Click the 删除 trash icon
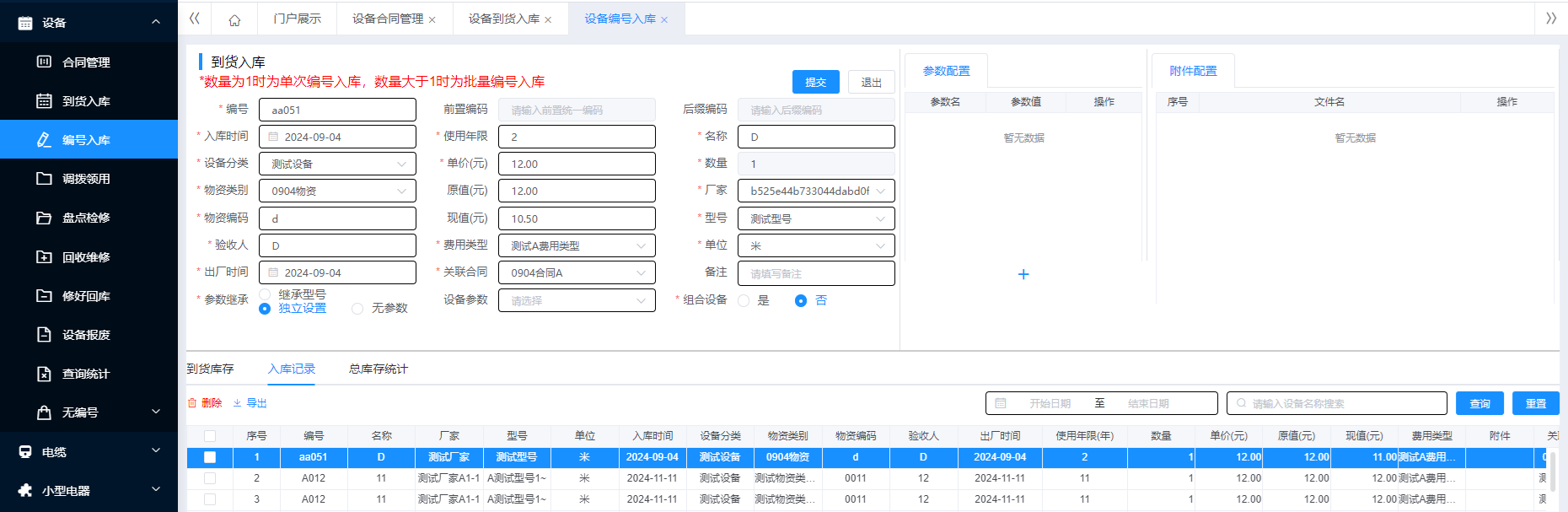1568x512 pixels. (x=192, y=403)
